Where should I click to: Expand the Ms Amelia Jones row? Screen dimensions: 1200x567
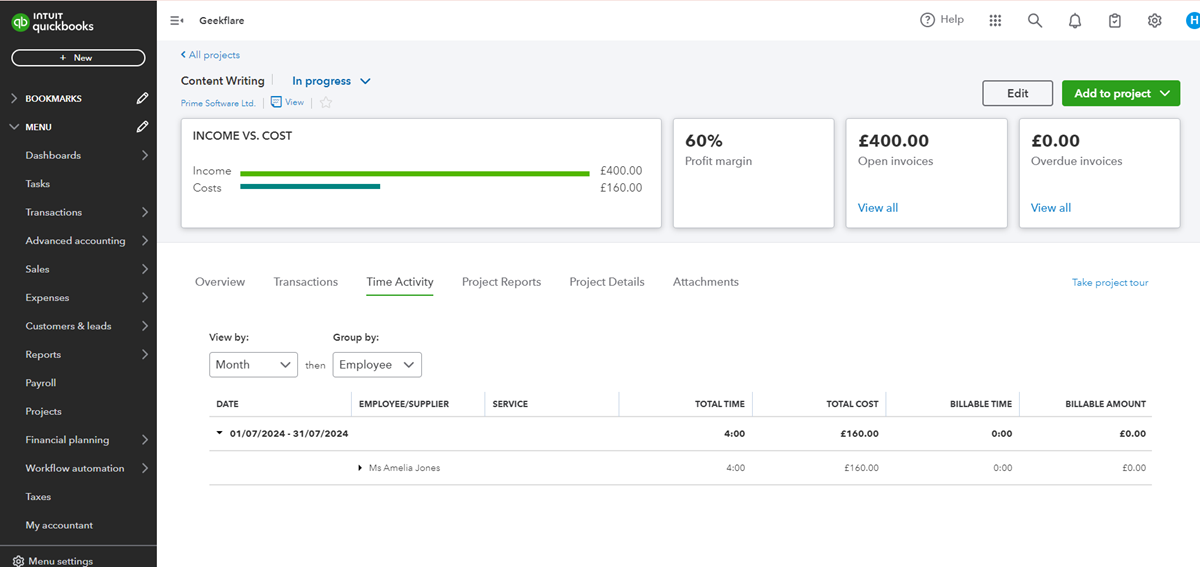tap(361, 468)
